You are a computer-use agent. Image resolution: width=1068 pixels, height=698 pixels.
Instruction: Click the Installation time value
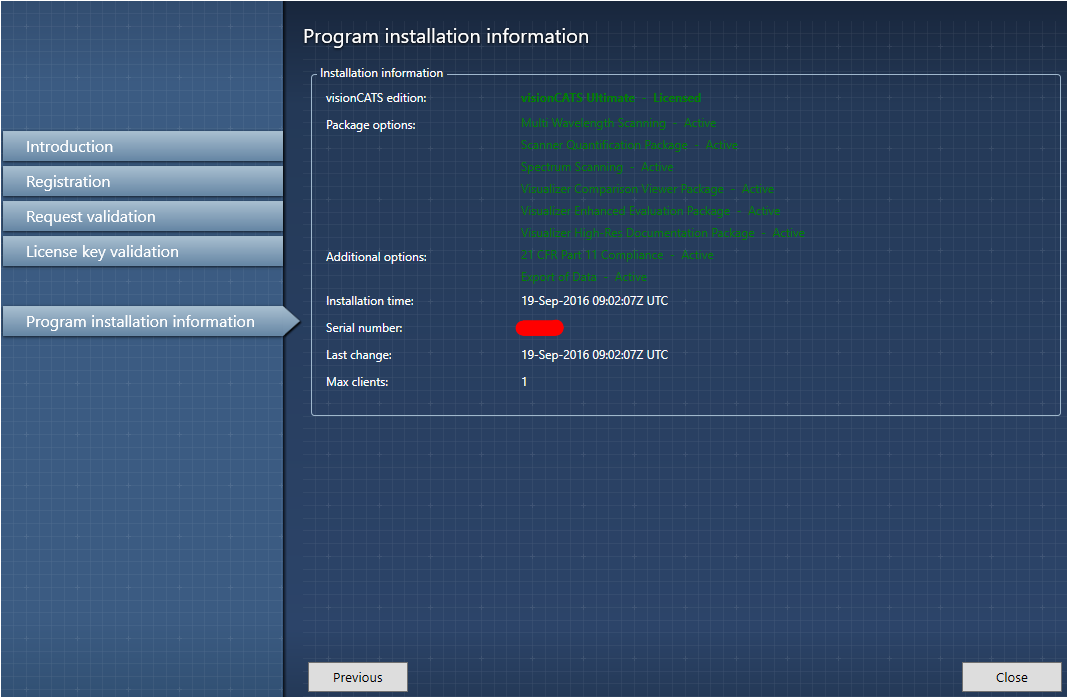tap(595, 300)
